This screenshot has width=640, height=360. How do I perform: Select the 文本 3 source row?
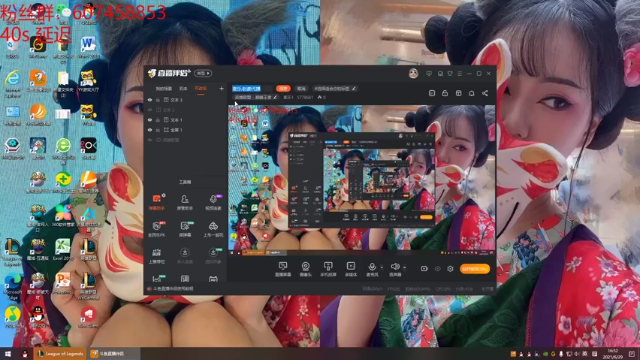(186, 100)
